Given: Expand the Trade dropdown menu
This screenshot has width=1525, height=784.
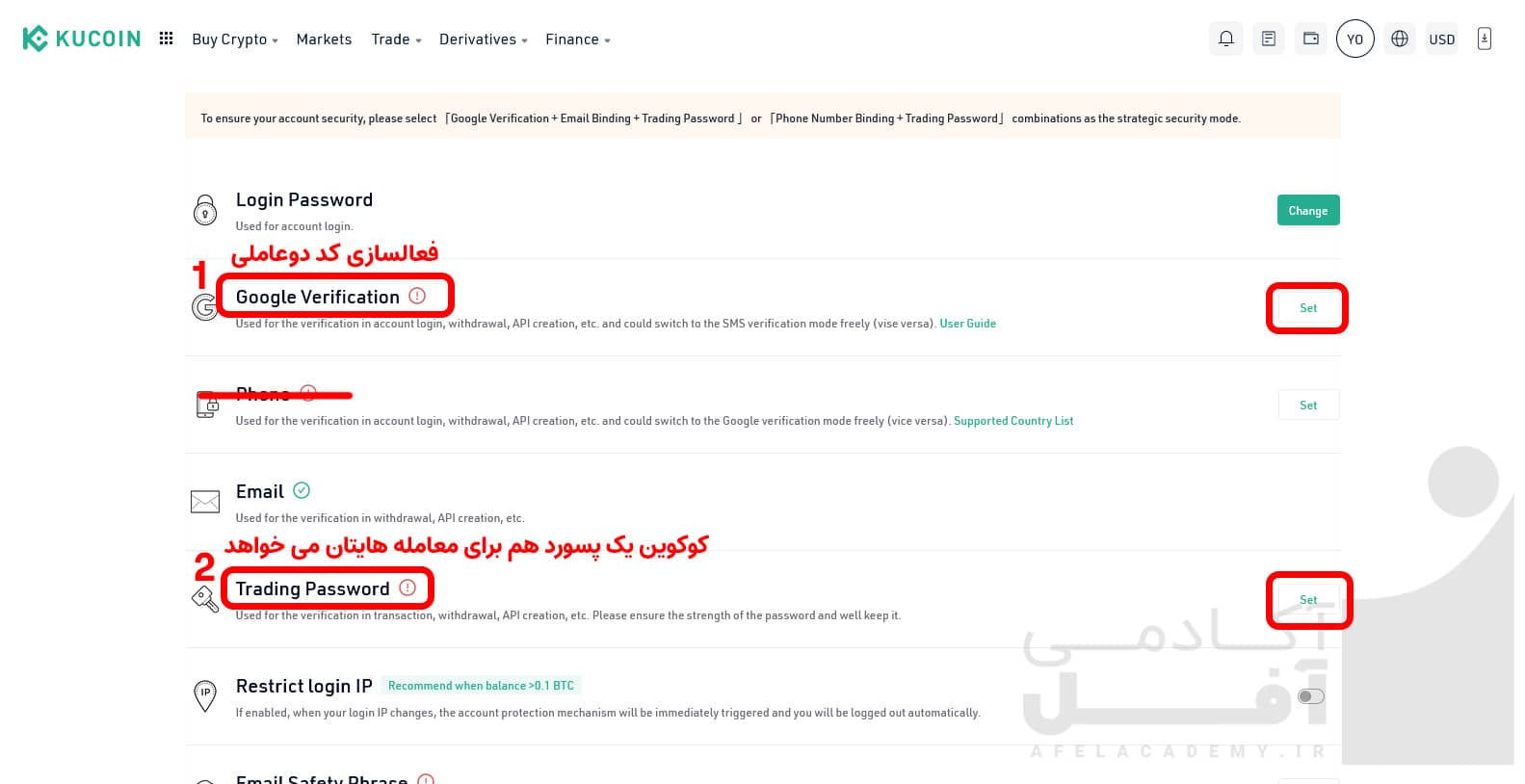Looking at the screenshot, I should [x=396, y=39].
